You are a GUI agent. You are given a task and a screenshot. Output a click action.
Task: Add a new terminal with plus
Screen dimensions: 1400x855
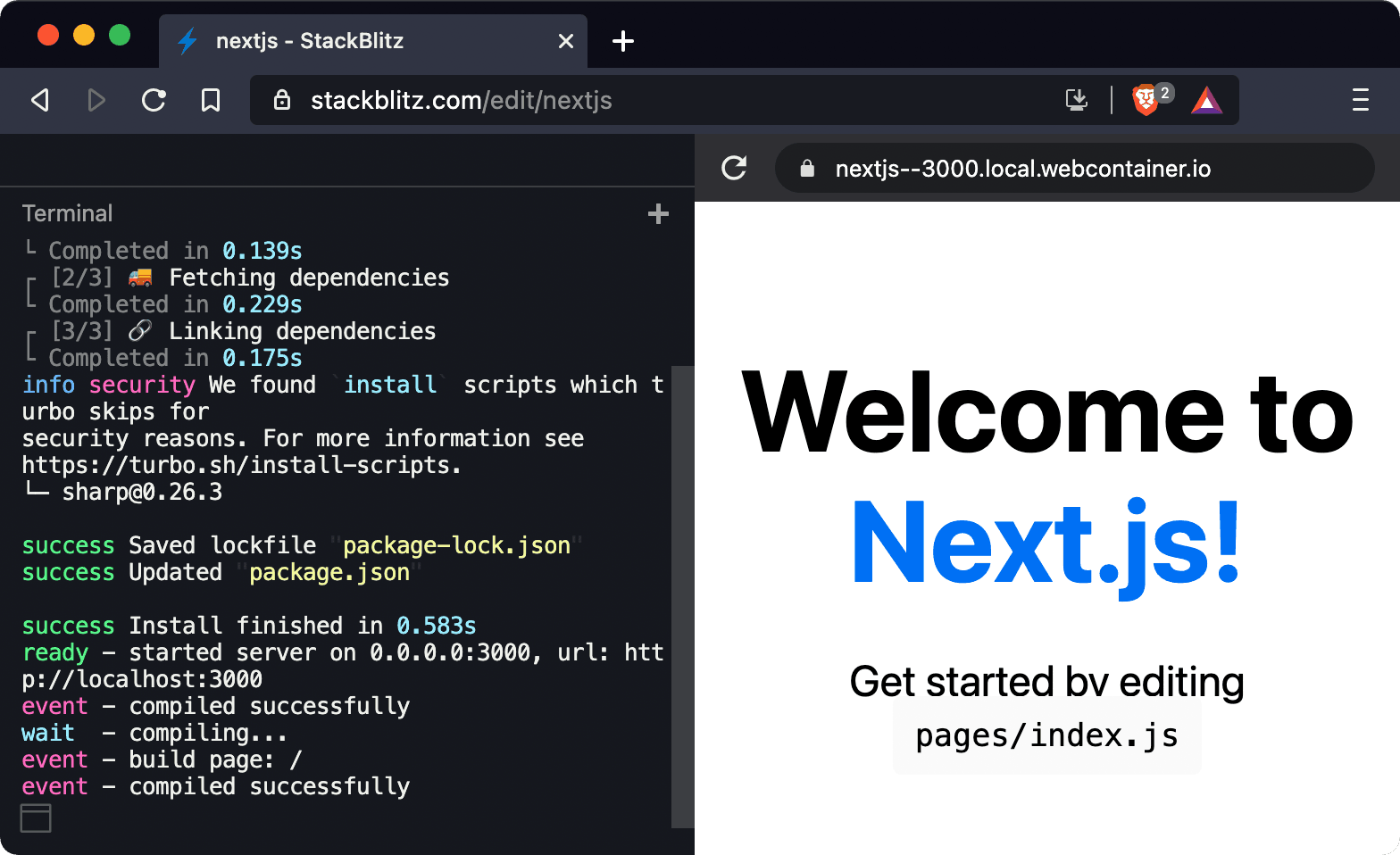658,214
